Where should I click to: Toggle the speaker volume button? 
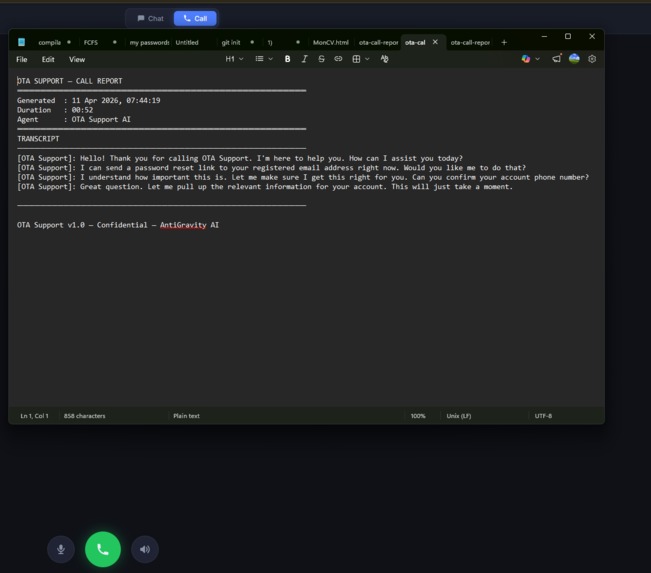coord(145,549)
